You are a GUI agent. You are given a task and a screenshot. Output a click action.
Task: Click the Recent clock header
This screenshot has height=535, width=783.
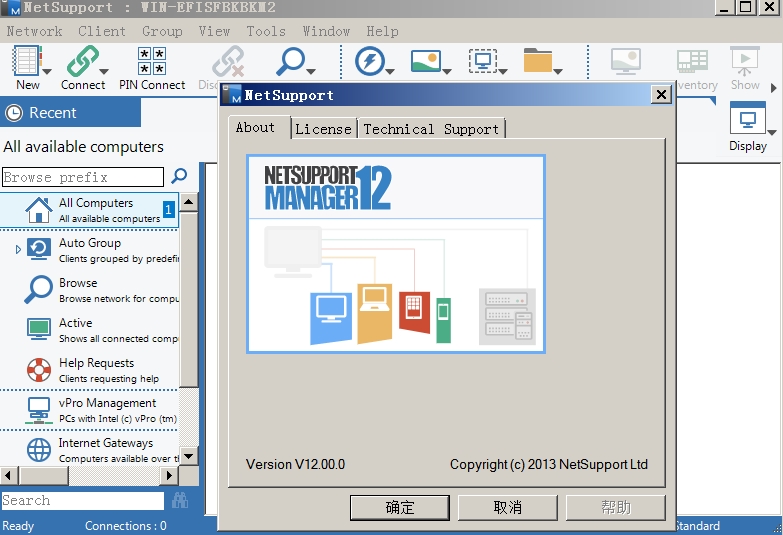click(70, 112)
